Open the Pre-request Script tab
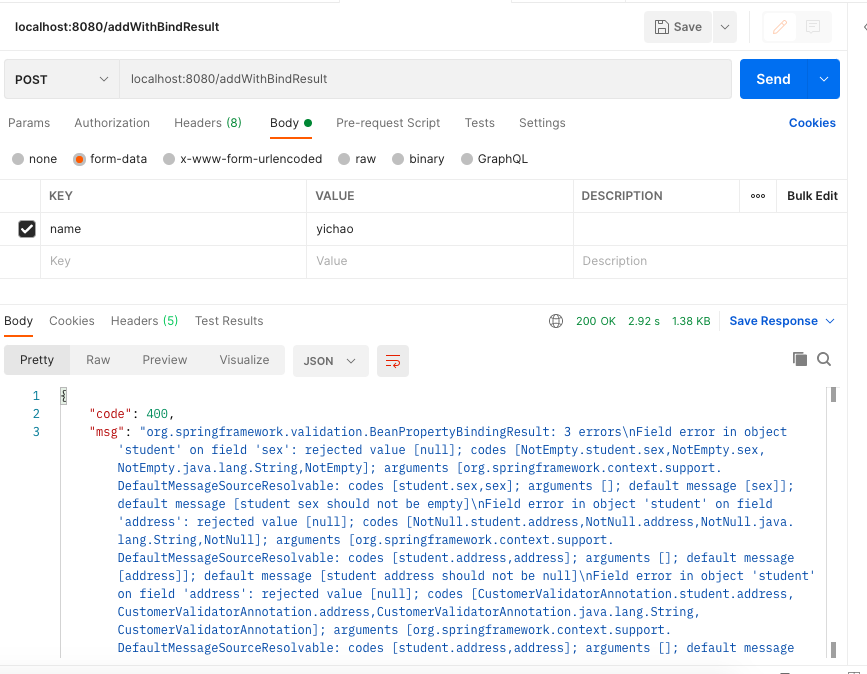Screen dimensions: 867x674 click(388, 123)
